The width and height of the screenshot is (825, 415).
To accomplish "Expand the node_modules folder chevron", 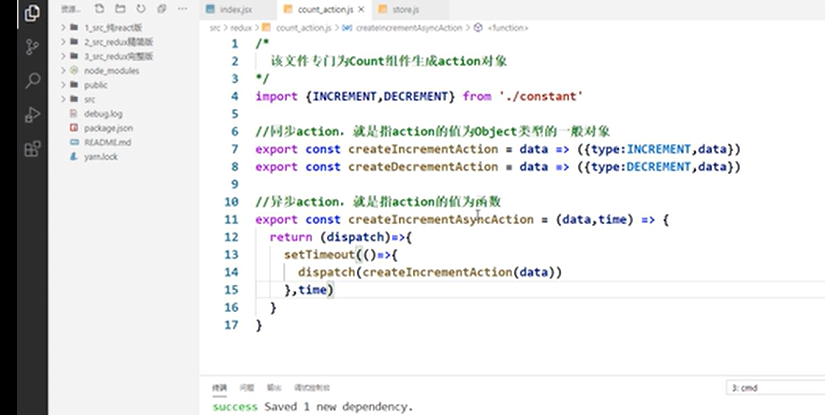I will click(63, 70).
